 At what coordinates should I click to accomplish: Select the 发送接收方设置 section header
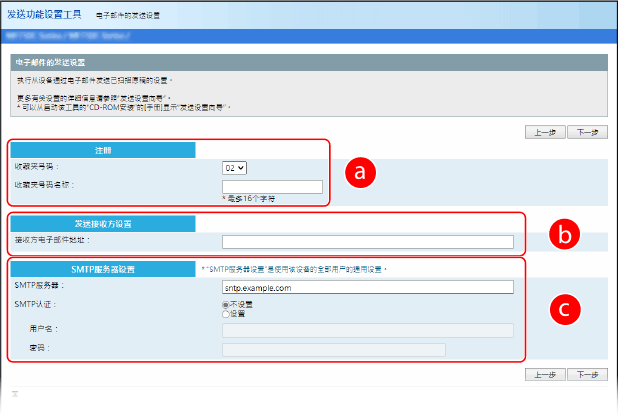click(x=102, y=223)
